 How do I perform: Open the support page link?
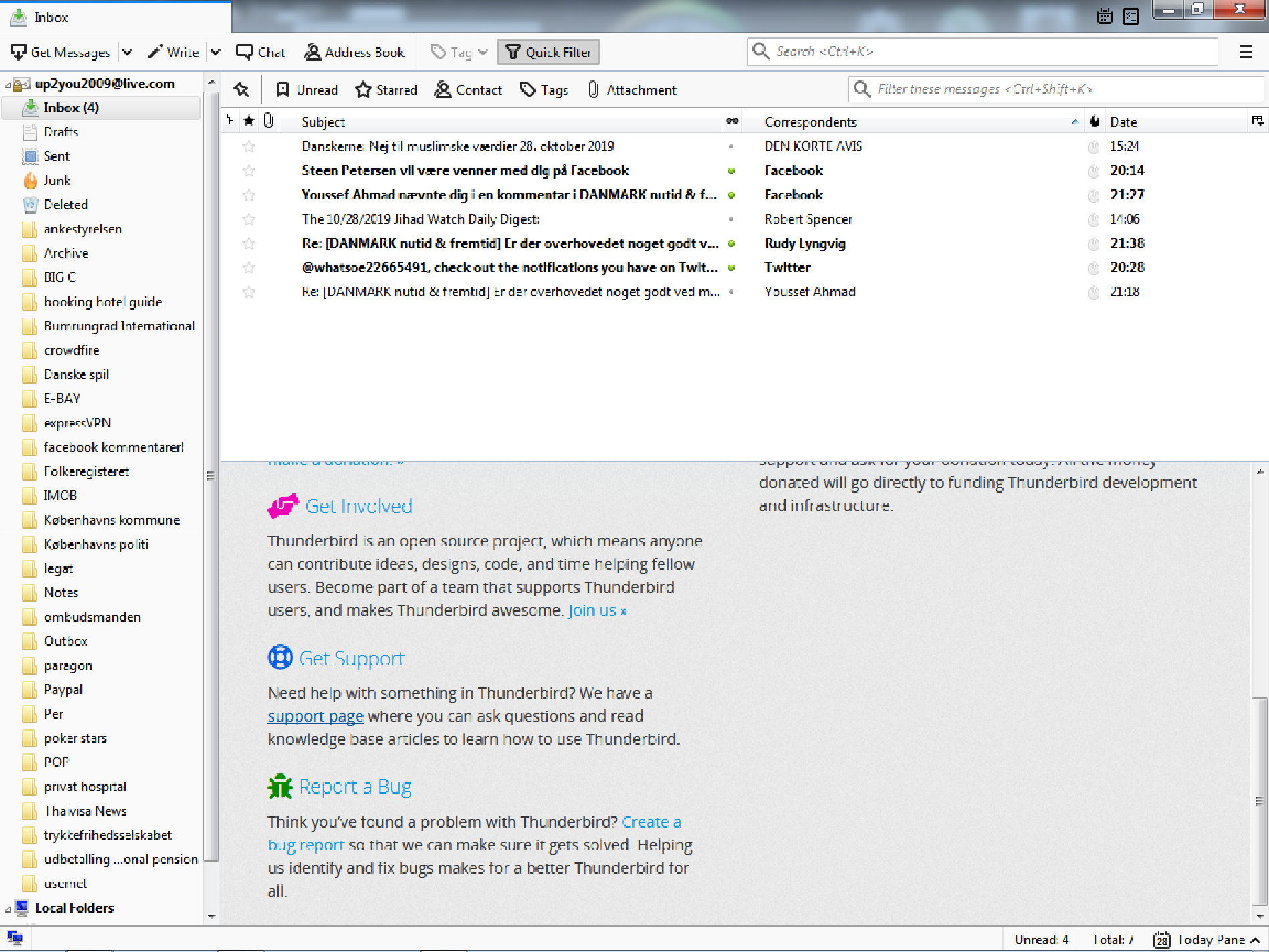(315, 716)
